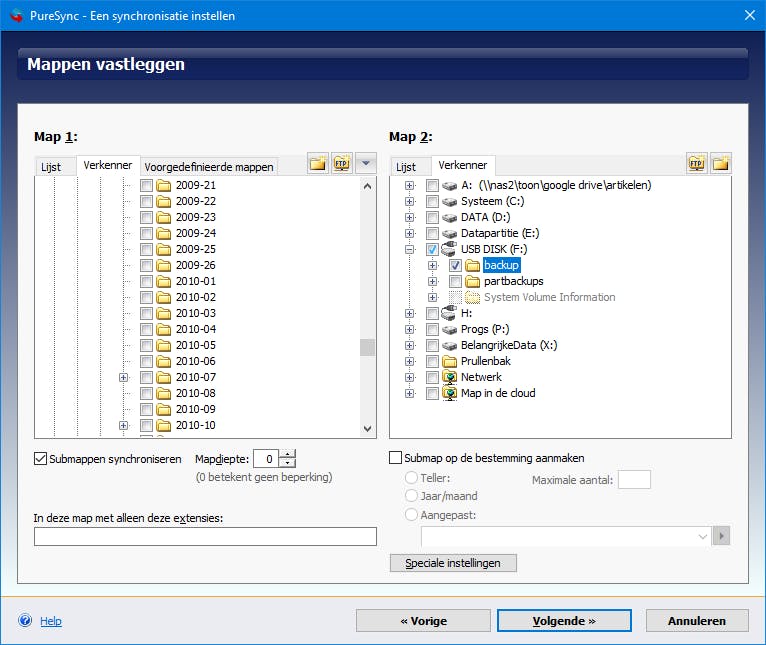Click arrow button beside Aangepast combo box
766x645 pixels.
[x=721, y=536]
